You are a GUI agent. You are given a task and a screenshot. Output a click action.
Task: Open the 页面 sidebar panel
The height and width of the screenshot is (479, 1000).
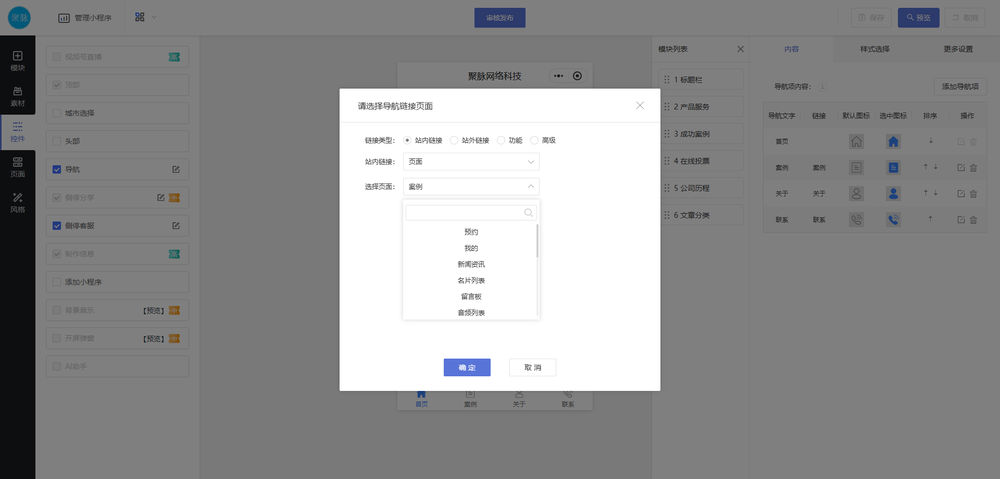17,167
